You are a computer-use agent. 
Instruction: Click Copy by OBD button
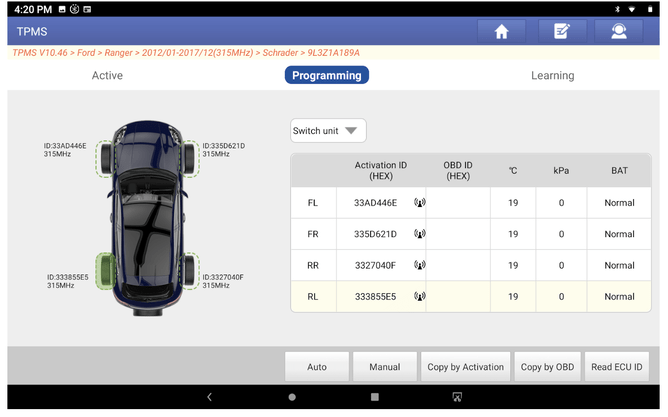click(547, 367)
